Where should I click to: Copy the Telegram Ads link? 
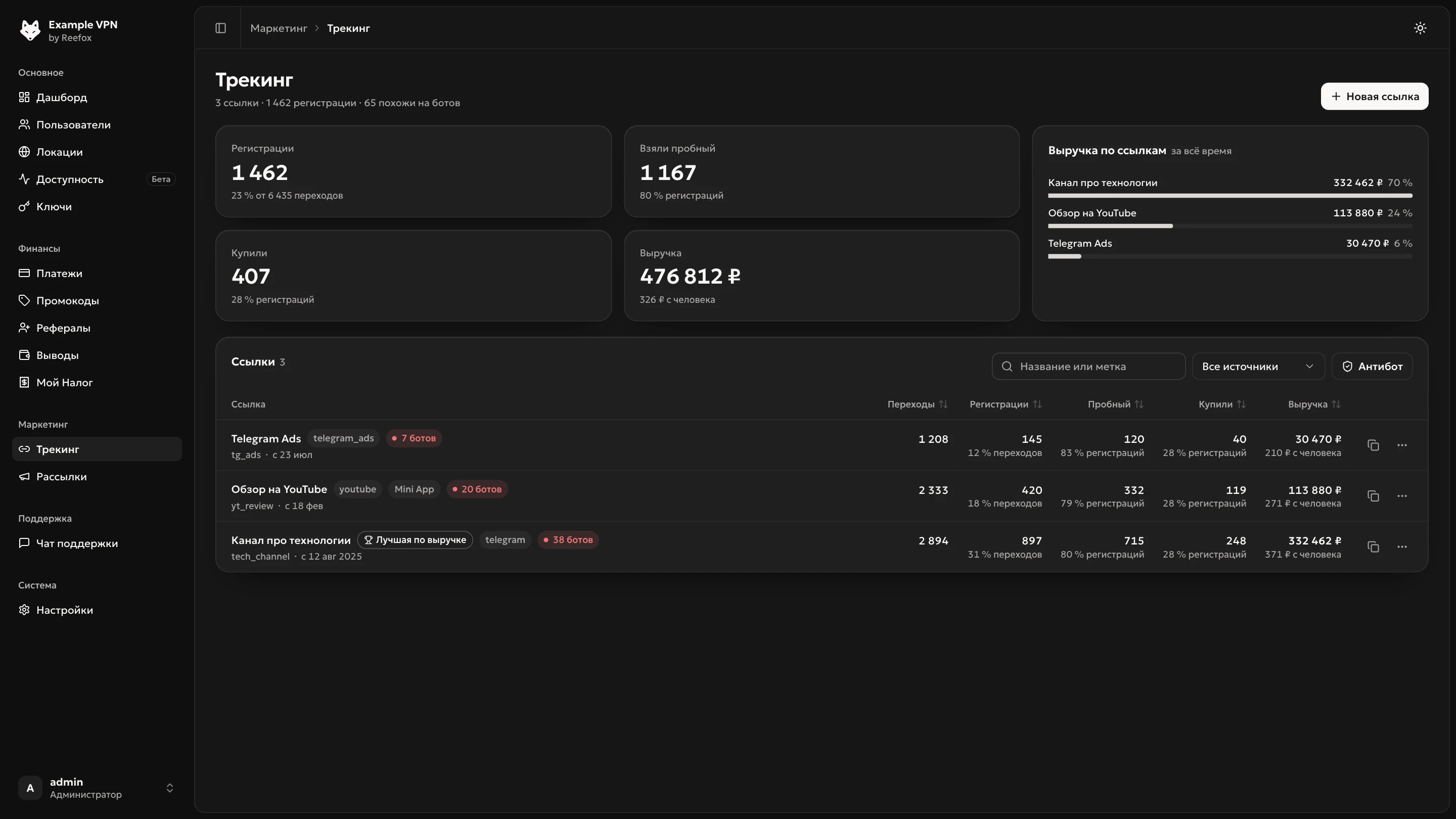[1373, 445]
